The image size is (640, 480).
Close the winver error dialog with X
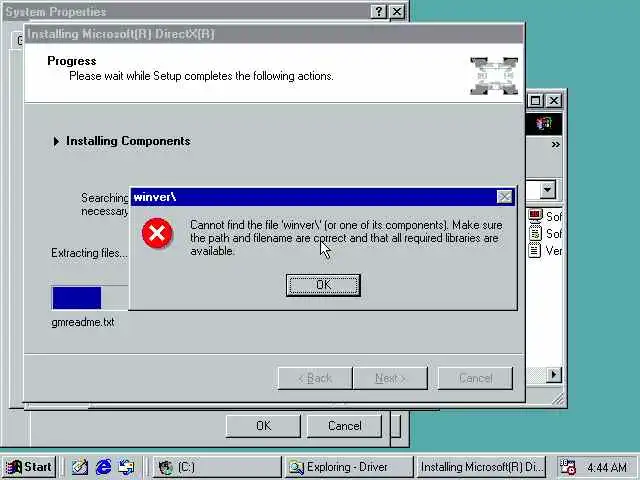pyautogui.click(x=504, y=197)
